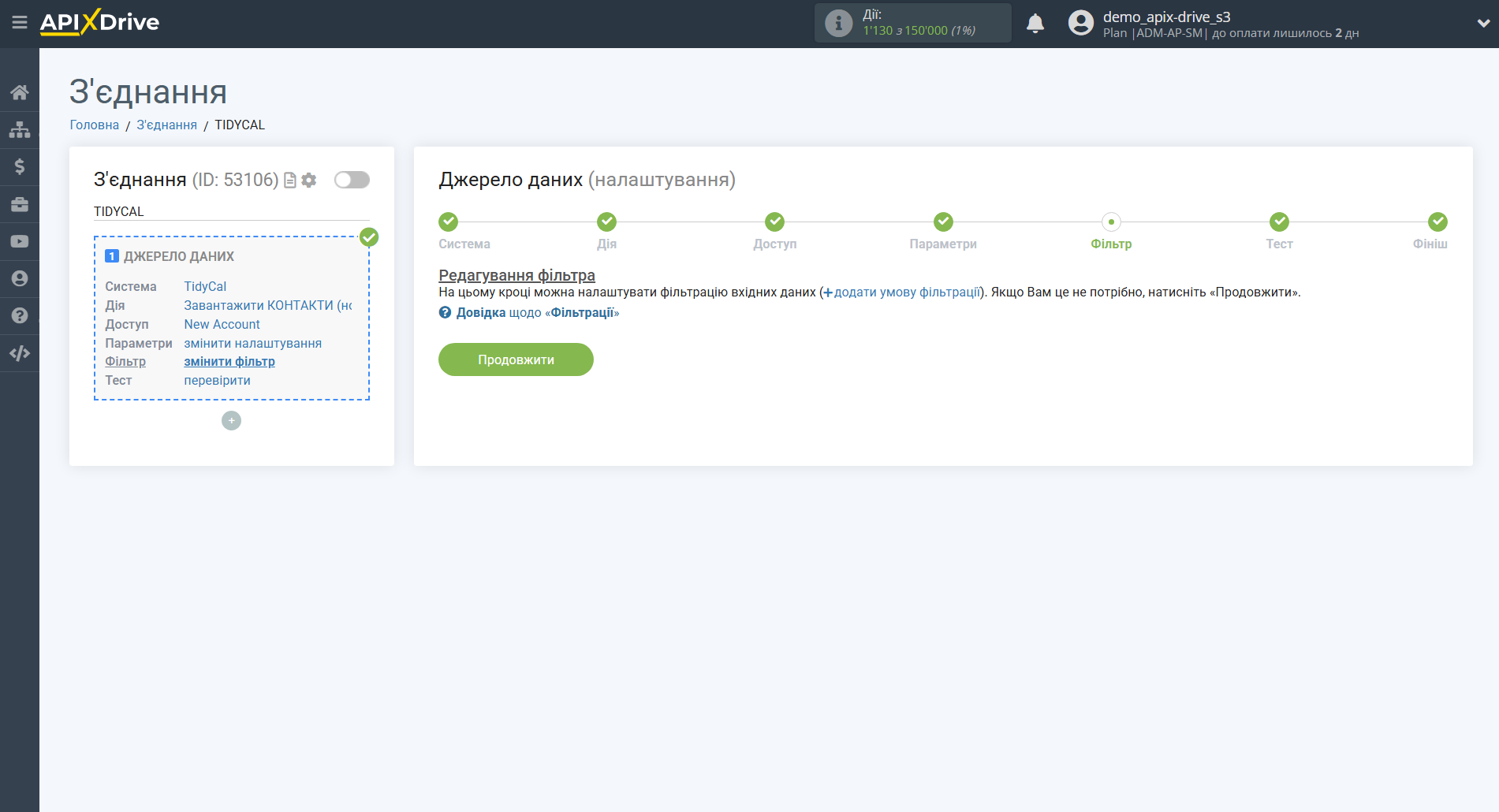Open billing dollar icon in sidebar
The width and height of the screenshot is (1499, 812).
tap(20, 166)
